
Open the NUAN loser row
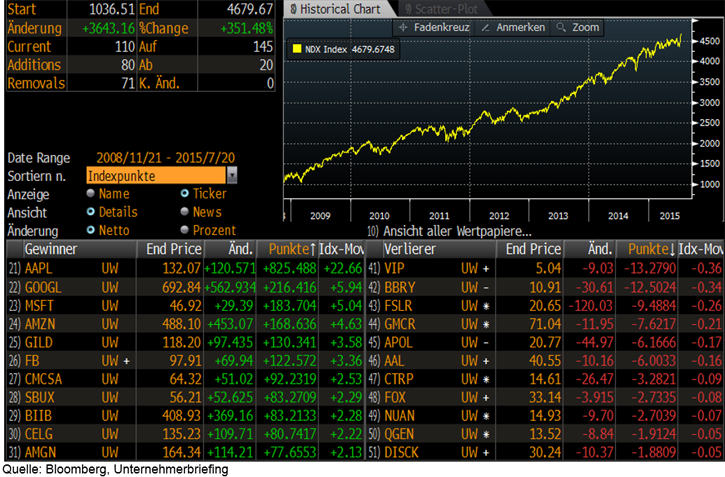point(545,416)
